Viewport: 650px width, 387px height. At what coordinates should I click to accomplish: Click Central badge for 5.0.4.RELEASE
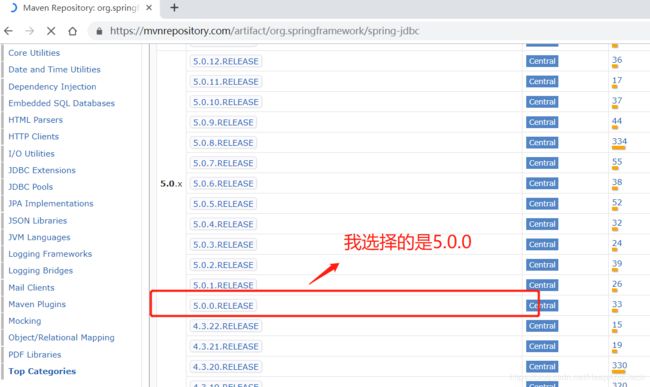click(x=542, y=224)
